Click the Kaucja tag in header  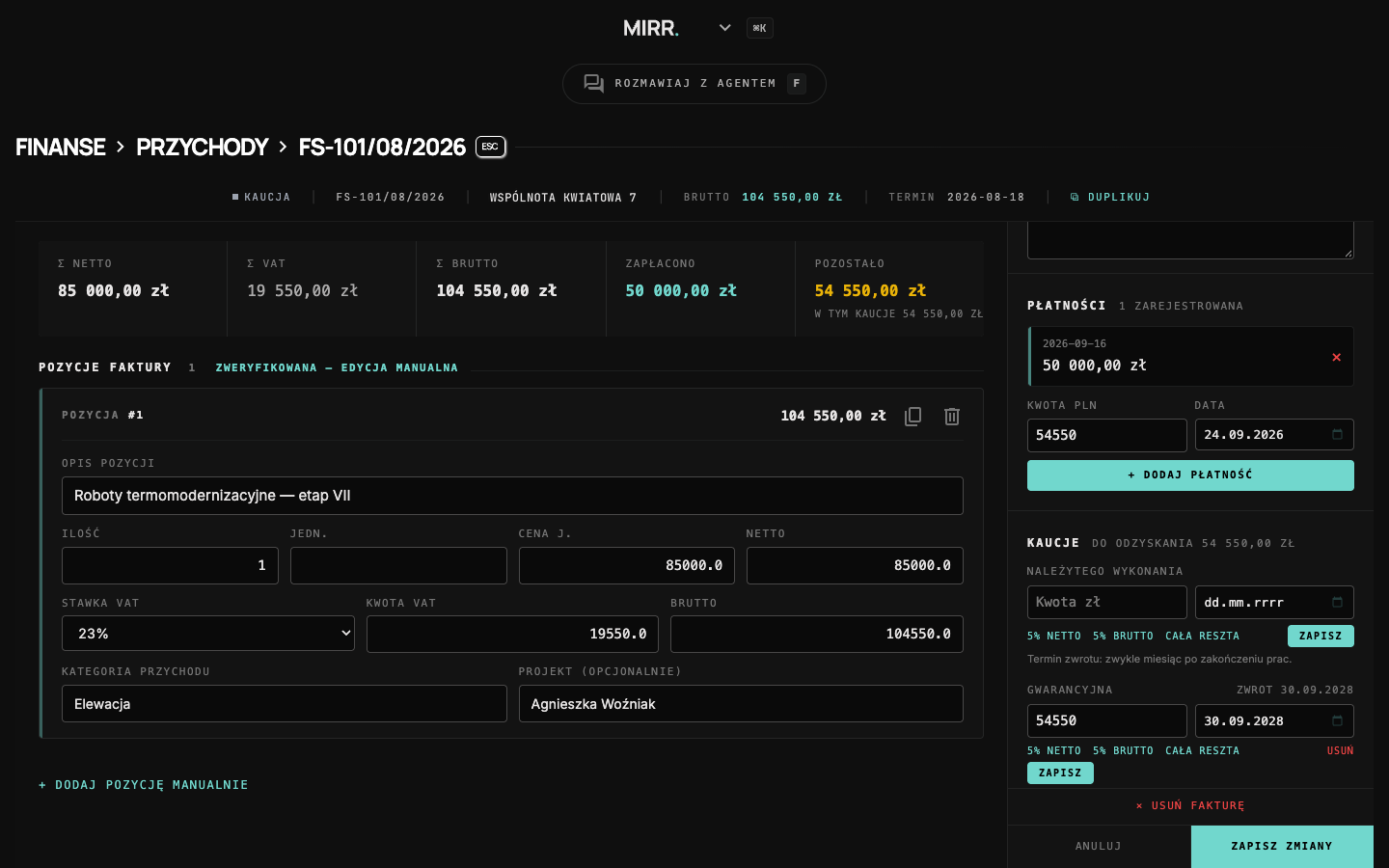tap(261, 197)
